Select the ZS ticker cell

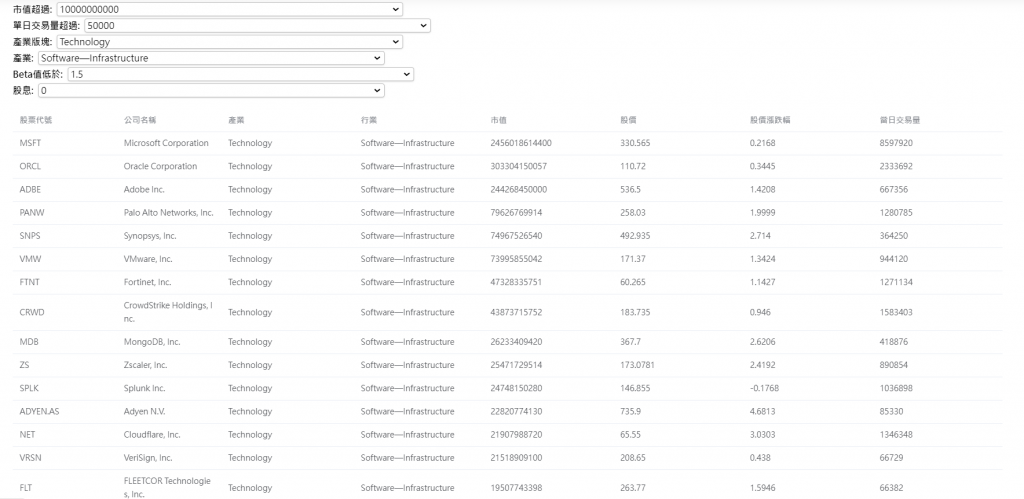[24, 365]
